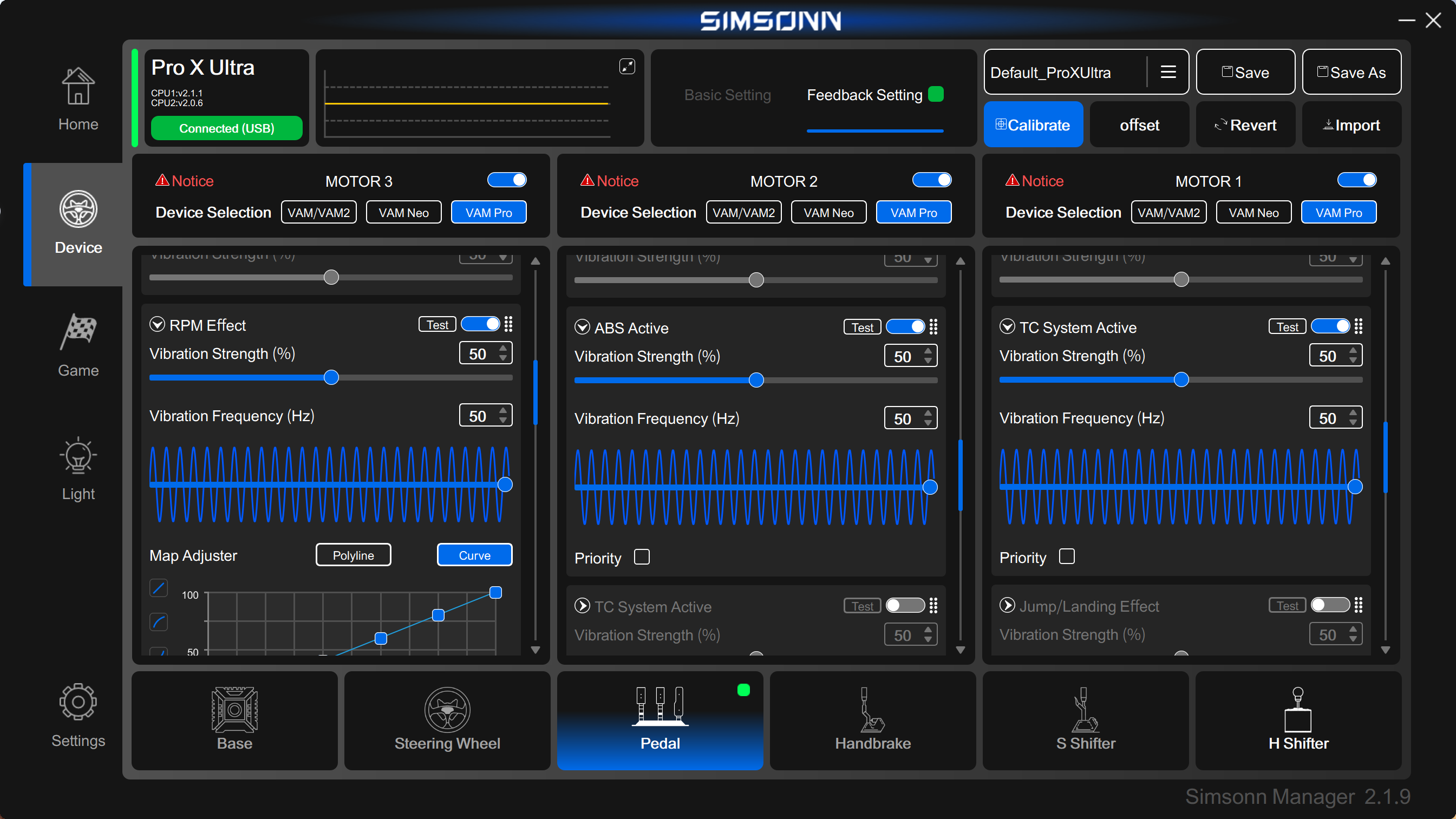Viewport: 1456px width, 819px height.
Task: Click the Motor 1 Notice warning icon
Action: pos(1013,180)
